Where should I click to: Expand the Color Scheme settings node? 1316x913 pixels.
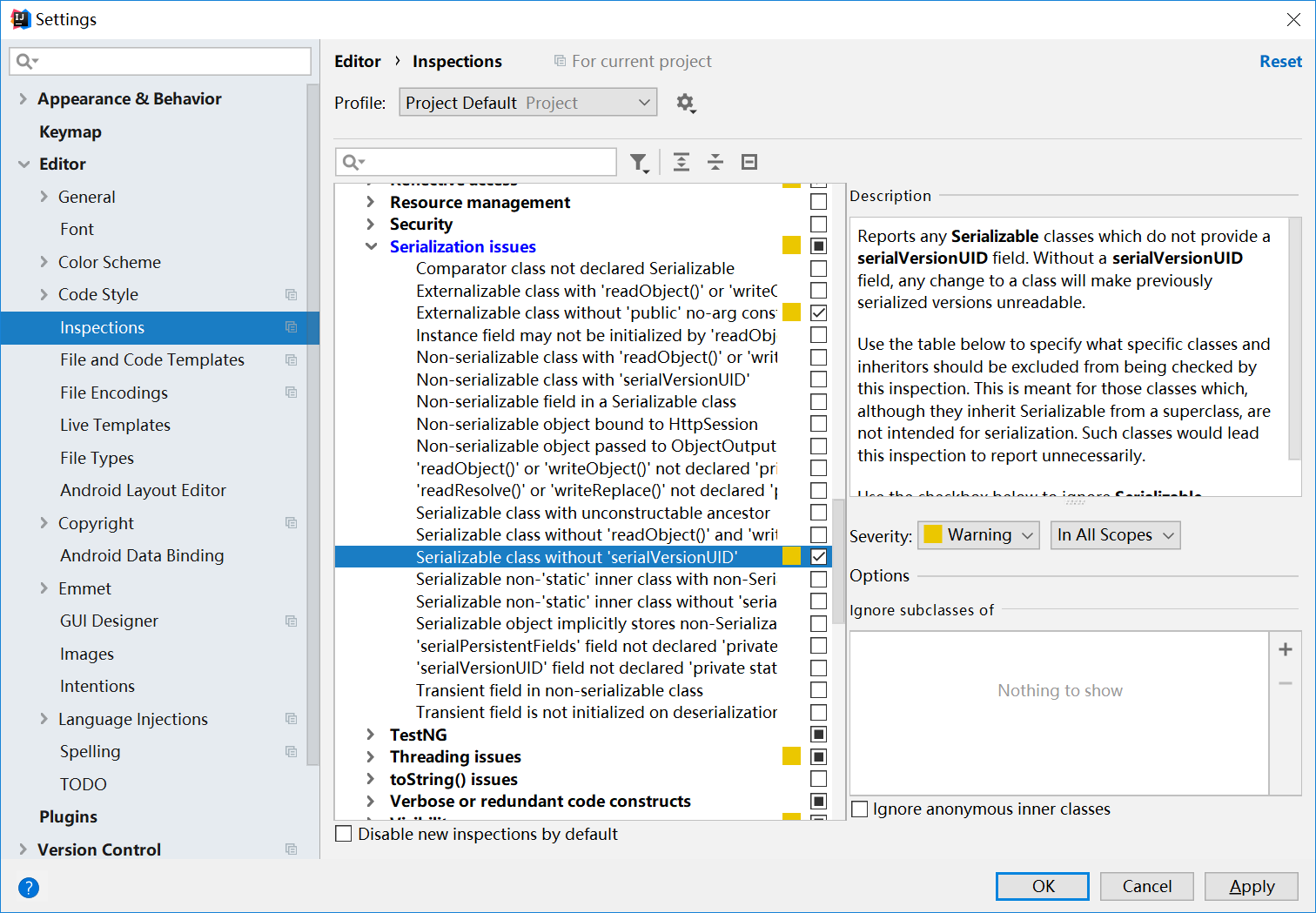[44, 262]
